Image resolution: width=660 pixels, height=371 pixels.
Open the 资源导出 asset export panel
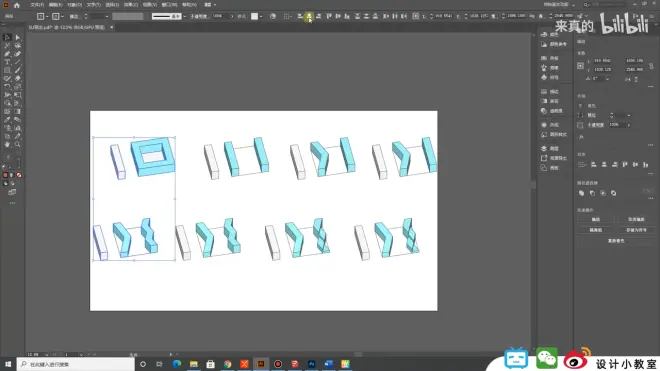[x=554, y=158]
